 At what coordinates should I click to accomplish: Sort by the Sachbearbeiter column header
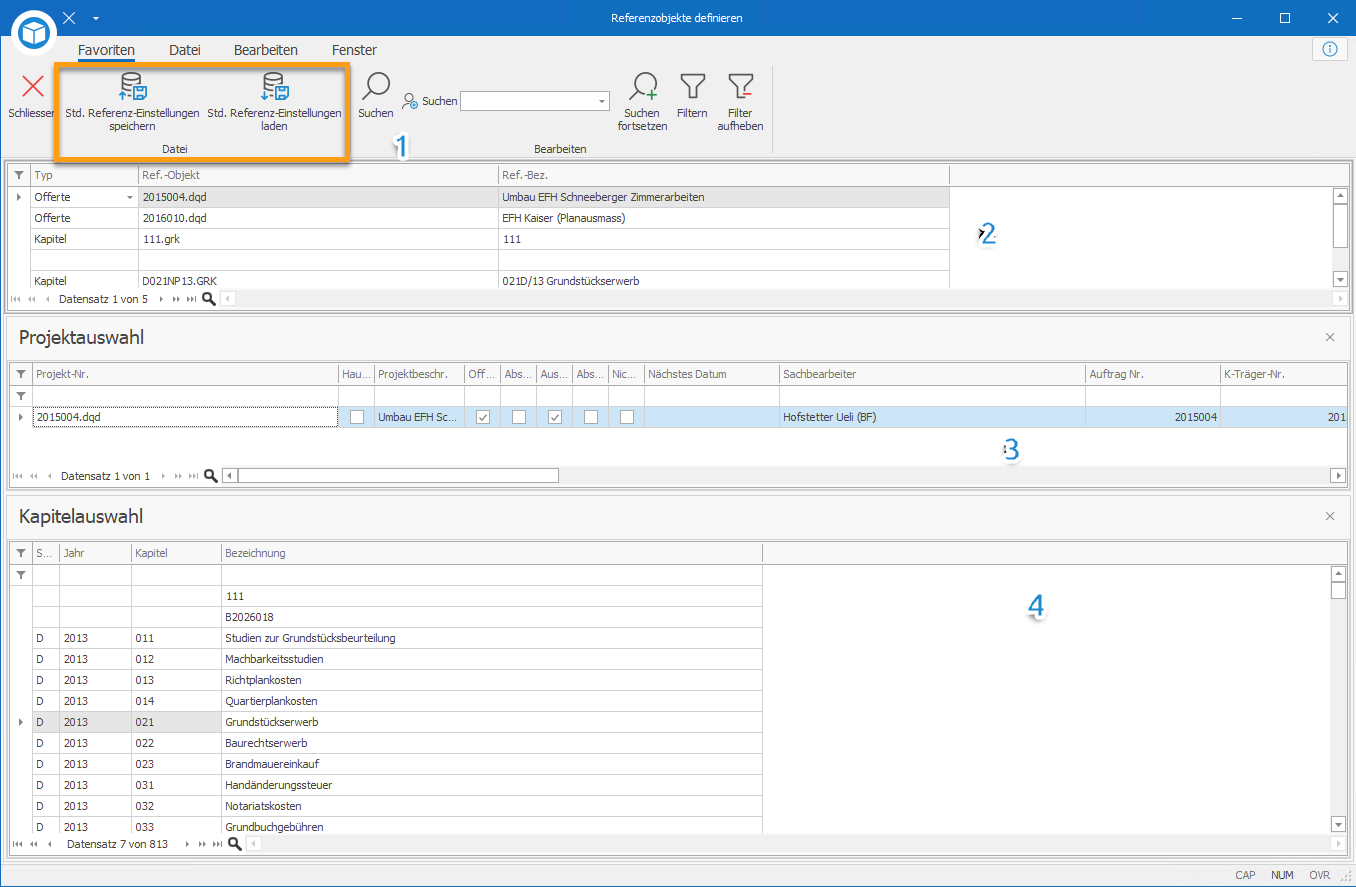(933, 374)
